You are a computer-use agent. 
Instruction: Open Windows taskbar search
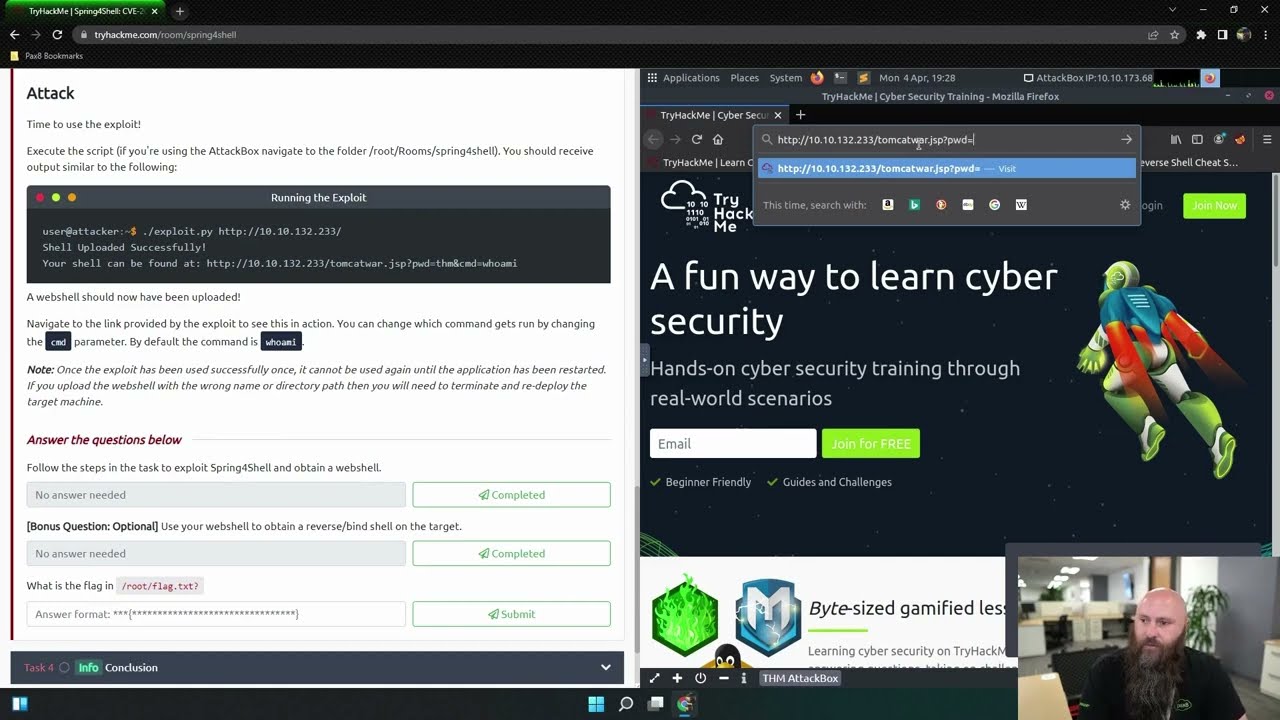click(x=626, y=704)
